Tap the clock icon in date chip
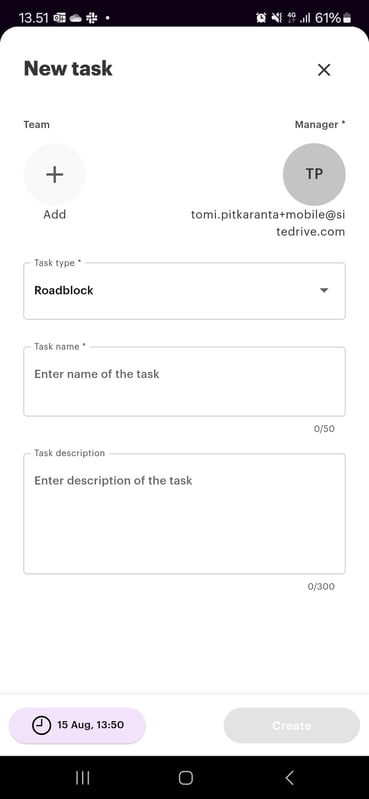369x799 pixels. 41,725
